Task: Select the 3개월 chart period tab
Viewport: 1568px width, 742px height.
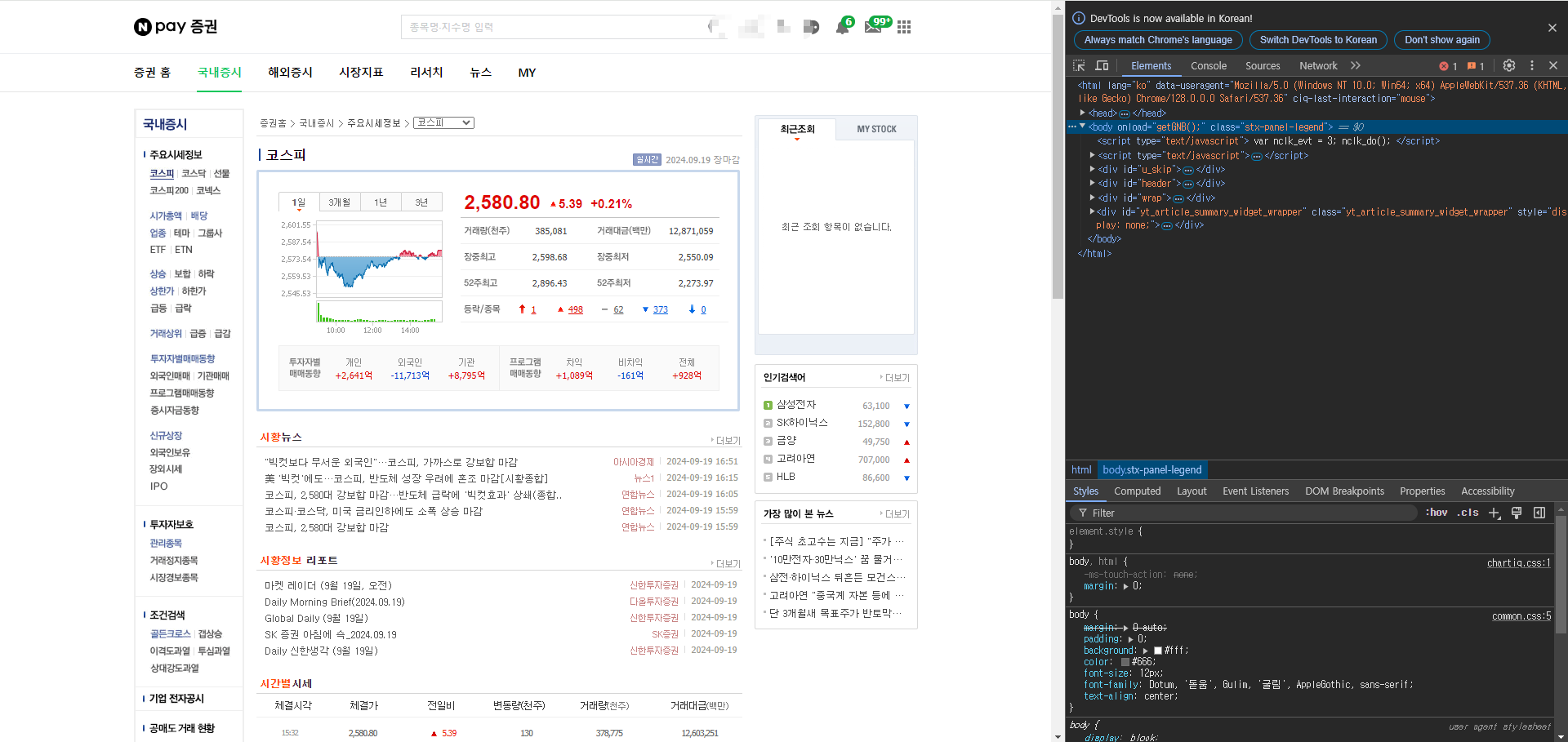Action: 339,202
